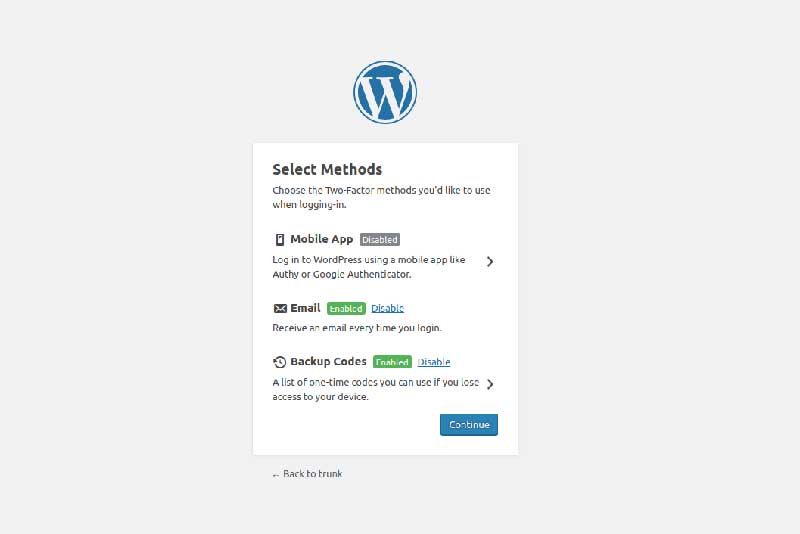The width and height of the screenshot is (800, 534).
Task: Click the 'Receive an email' description text
Action: click(357, 328)
